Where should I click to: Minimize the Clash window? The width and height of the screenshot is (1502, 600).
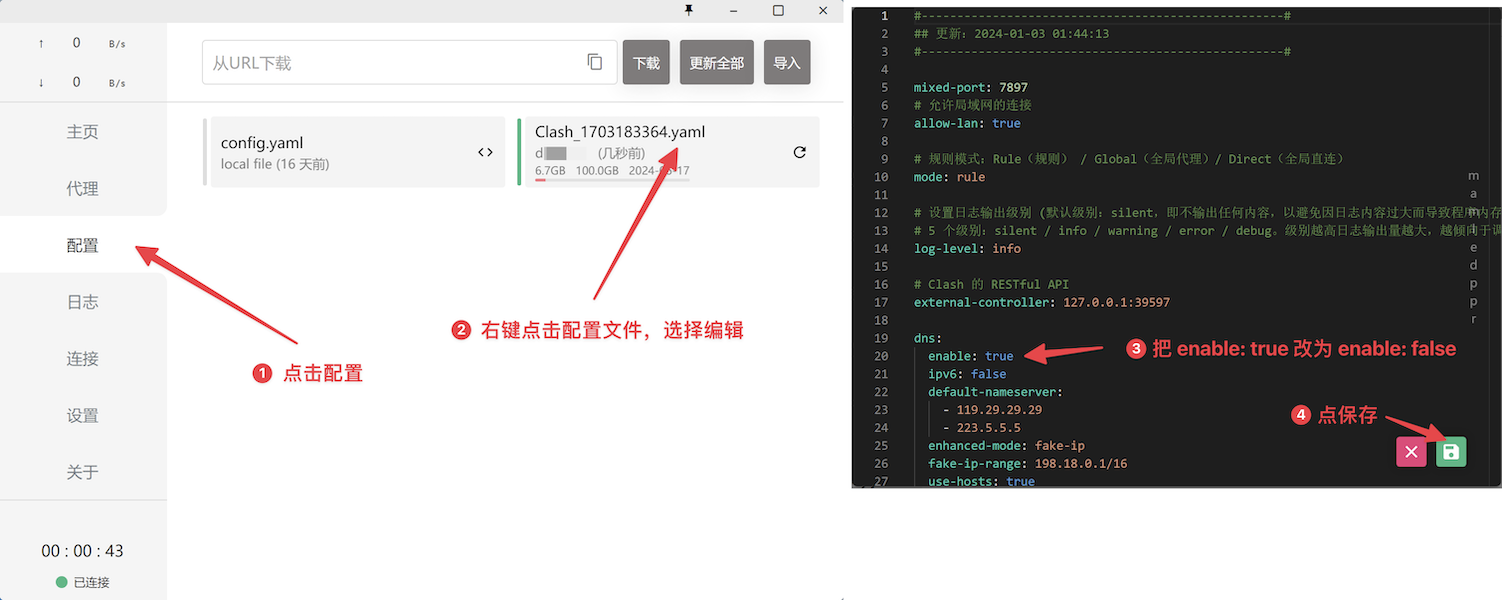point(733,10)
